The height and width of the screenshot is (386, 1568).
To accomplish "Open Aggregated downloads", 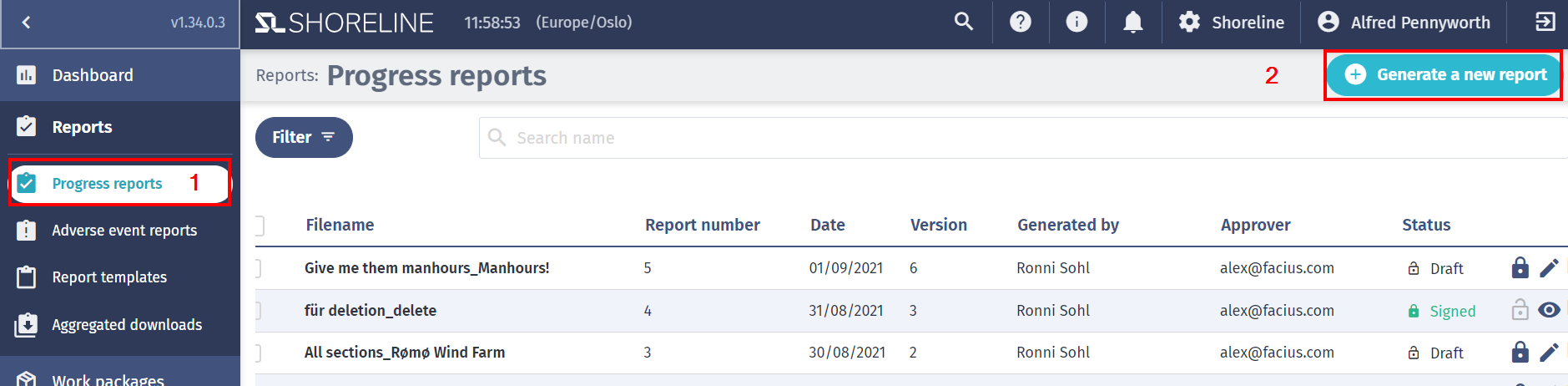I will pos(120,325).
